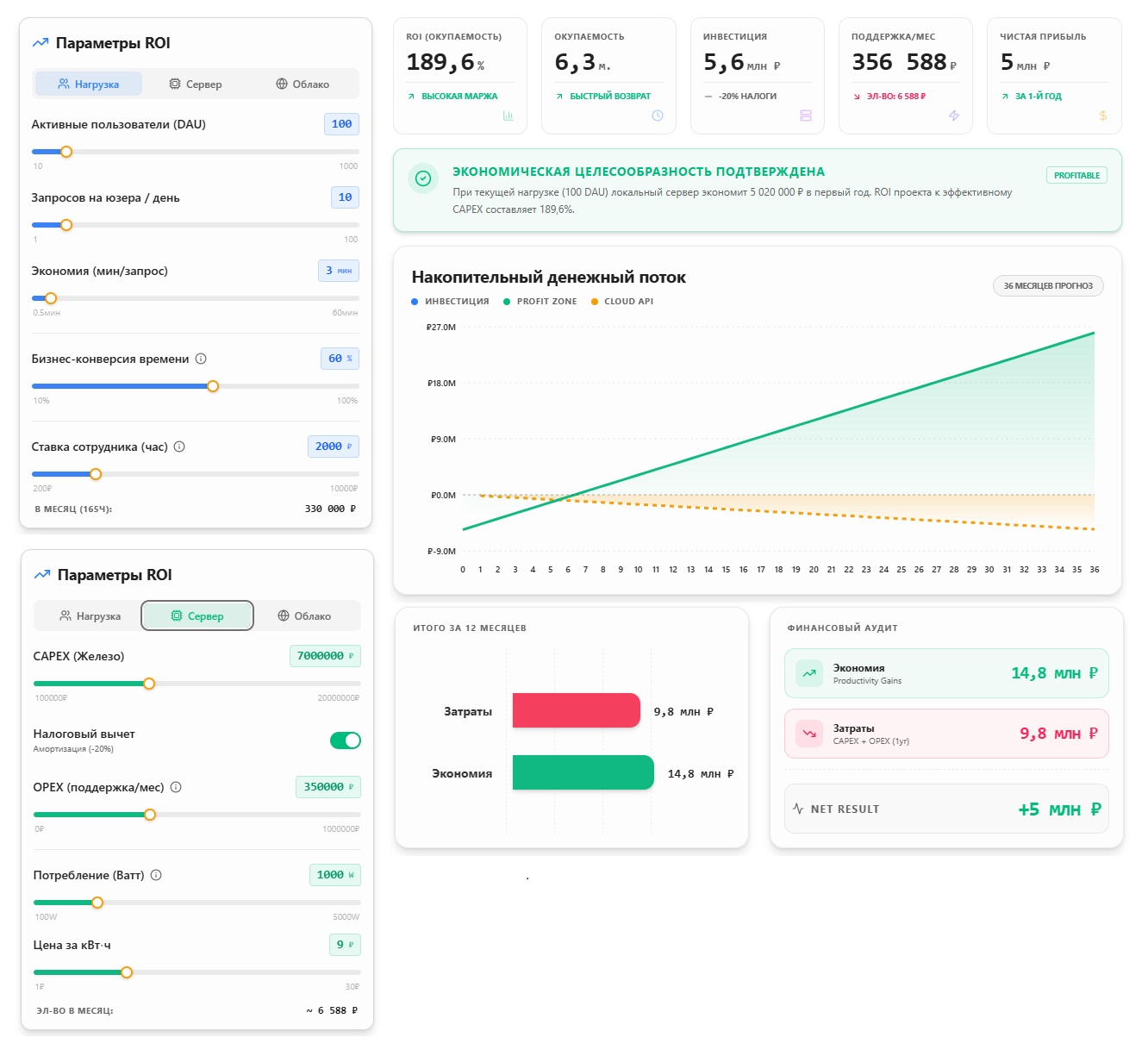The height and width of the screenshot is (1056, 1148).
Task: Click the info icon beside Ставка сотрудника
Action: click(179, 447)
